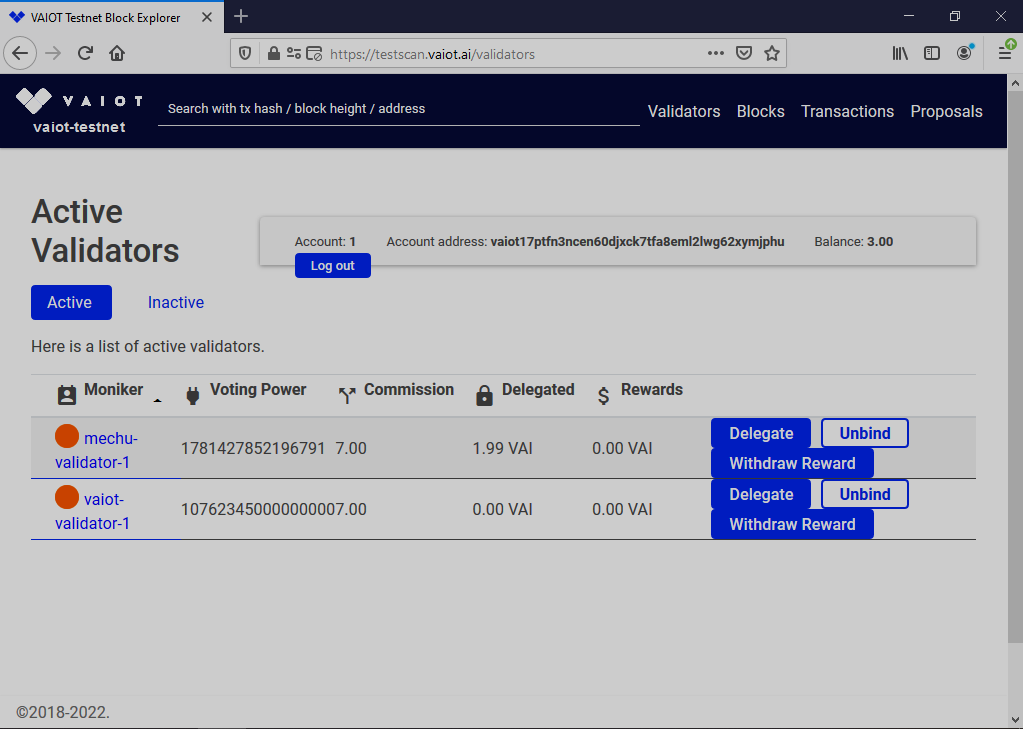Click the tracking protection shield icon
The width and height of the screenshot is (1023, 729).
(x=245, y=54)
